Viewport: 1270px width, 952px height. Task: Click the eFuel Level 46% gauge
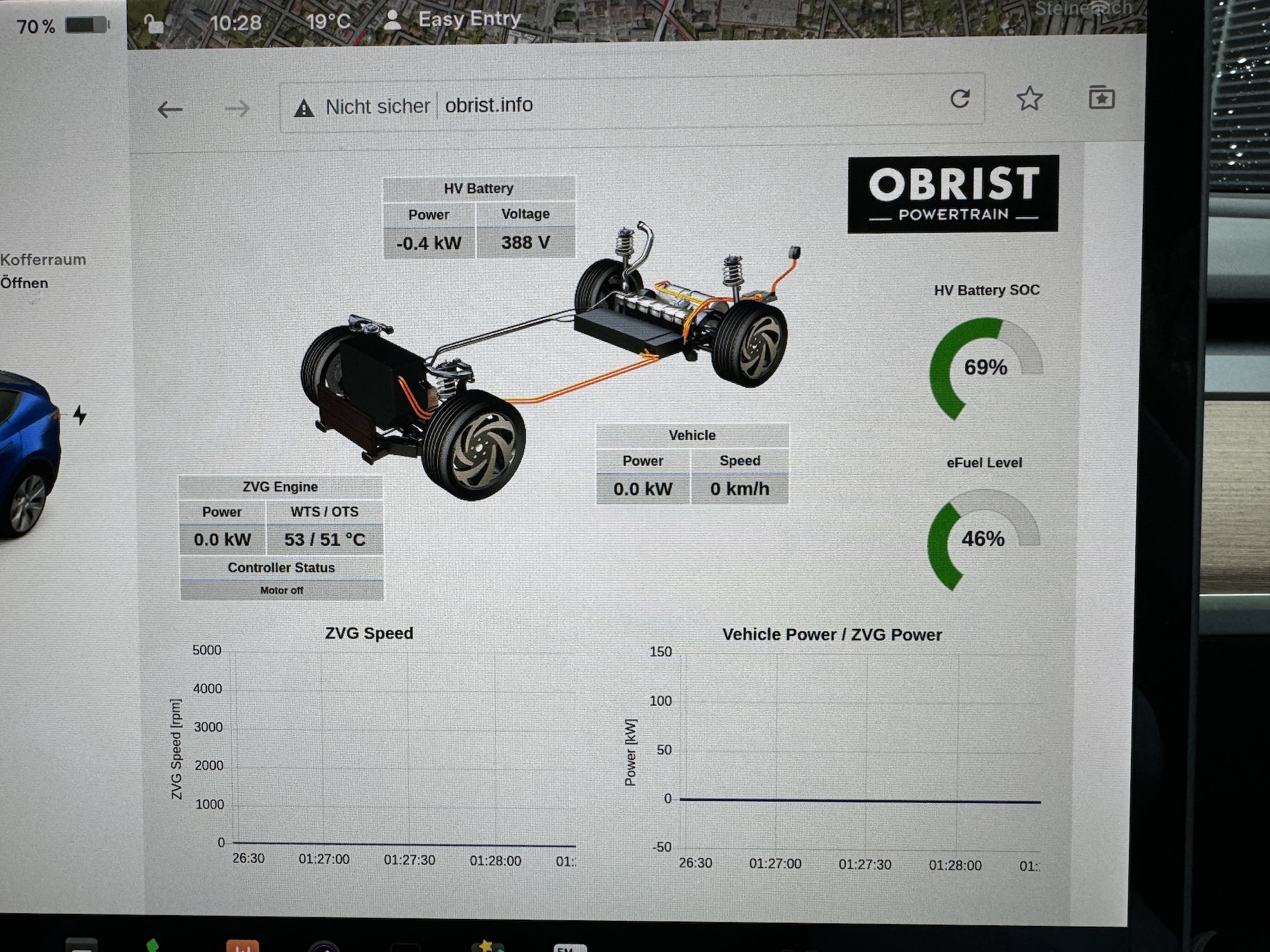pos(983,539)
